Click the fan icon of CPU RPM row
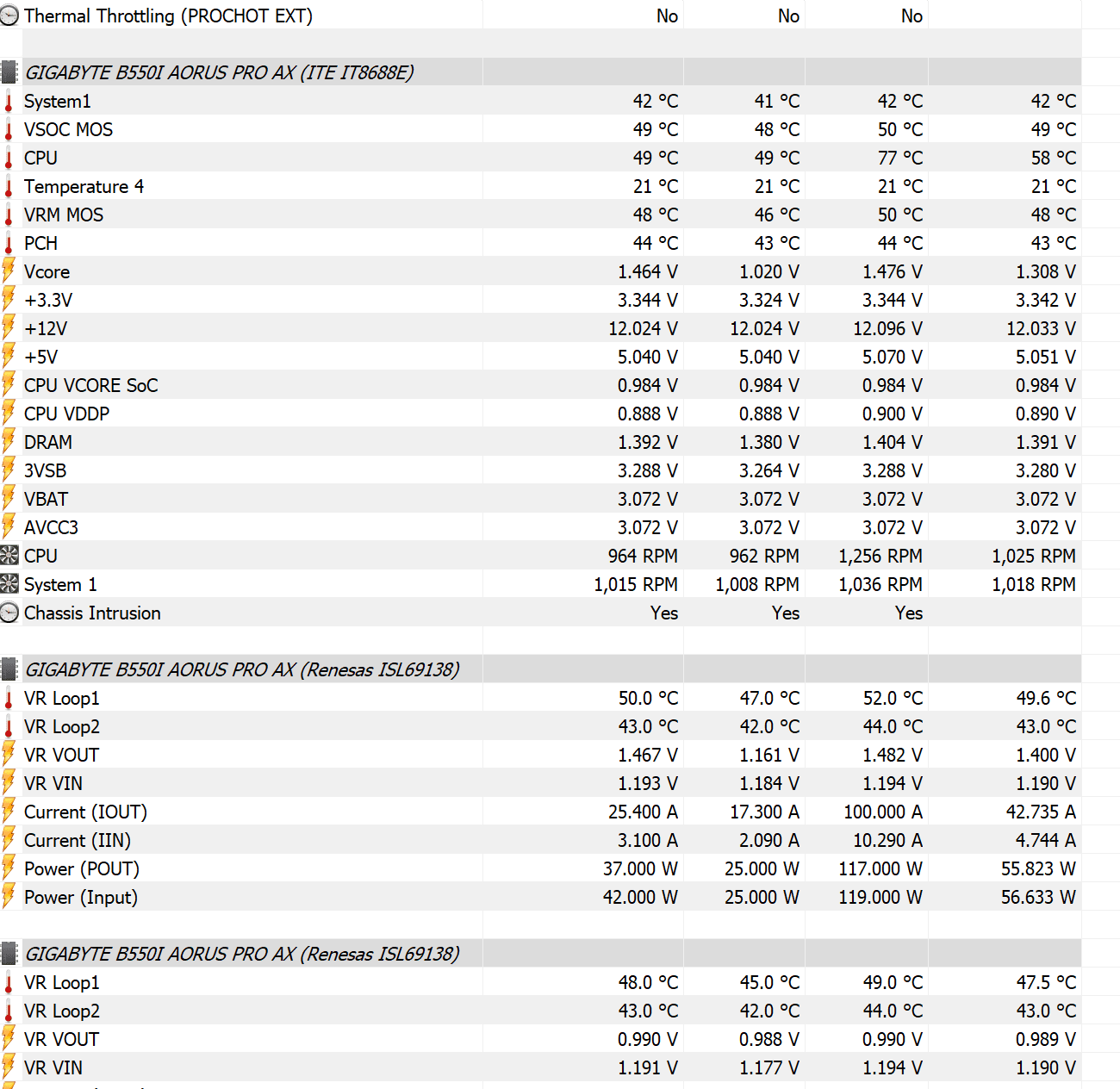This screenshot has width=1120, height=1089. tap(9, 555)
